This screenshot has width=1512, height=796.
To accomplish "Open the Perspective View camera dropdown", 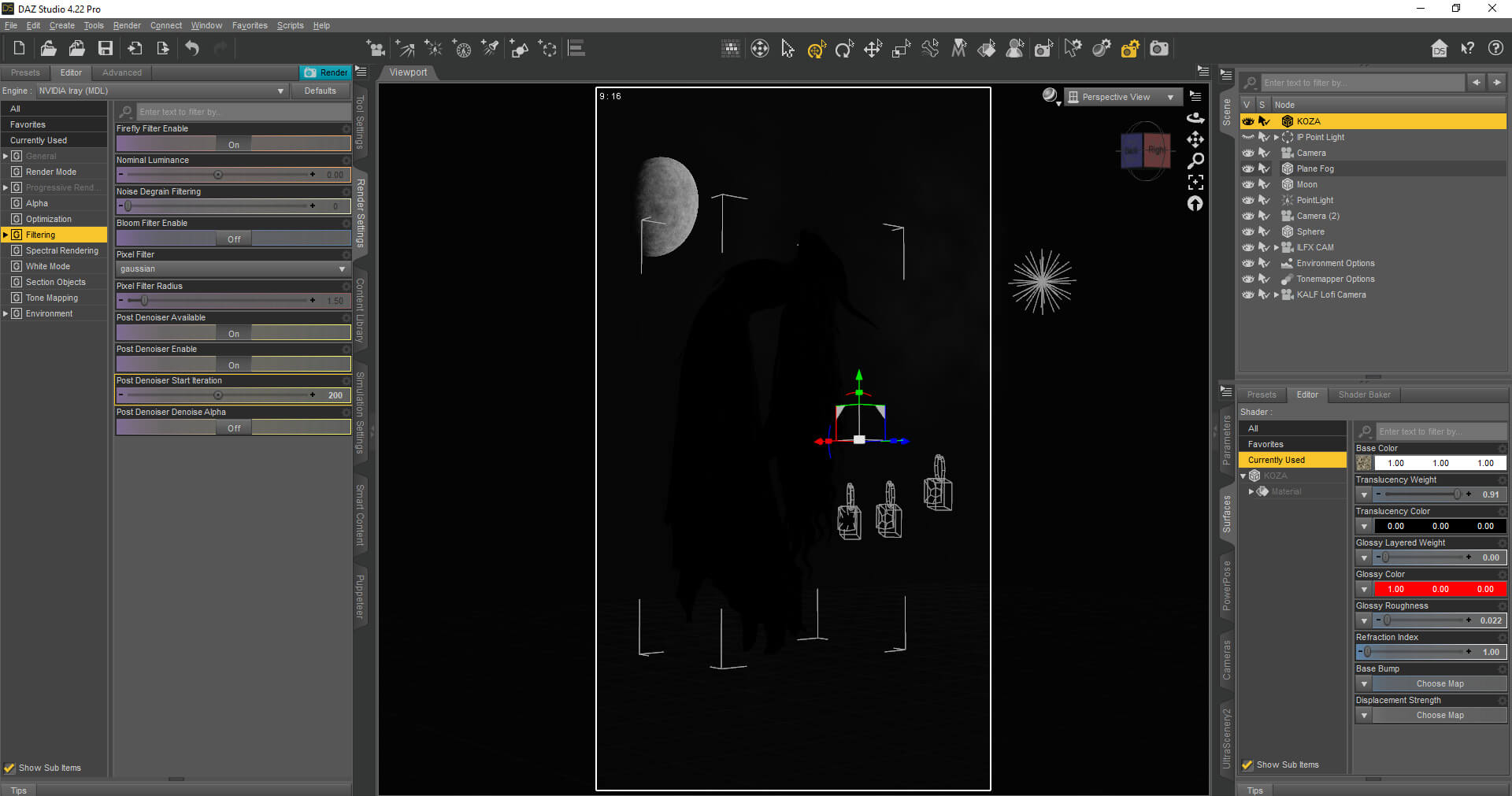I will pos(1124,97).
